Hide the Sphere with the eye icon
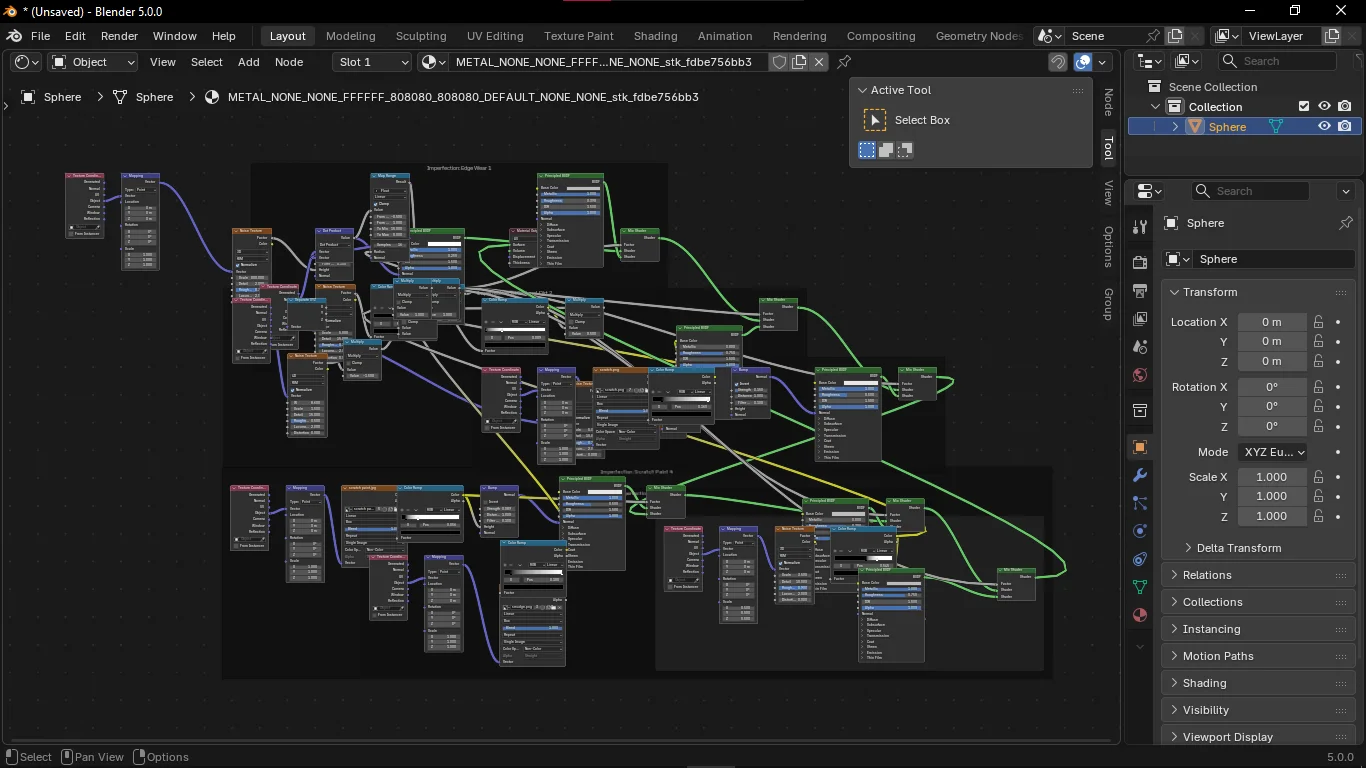 click(x=1324, y=126)
